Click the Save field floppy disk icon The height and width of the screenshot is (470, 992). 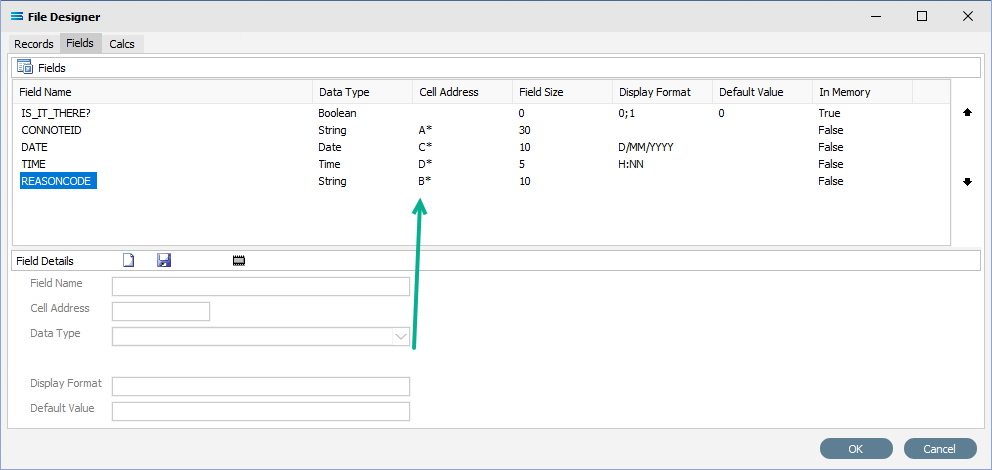164,261
